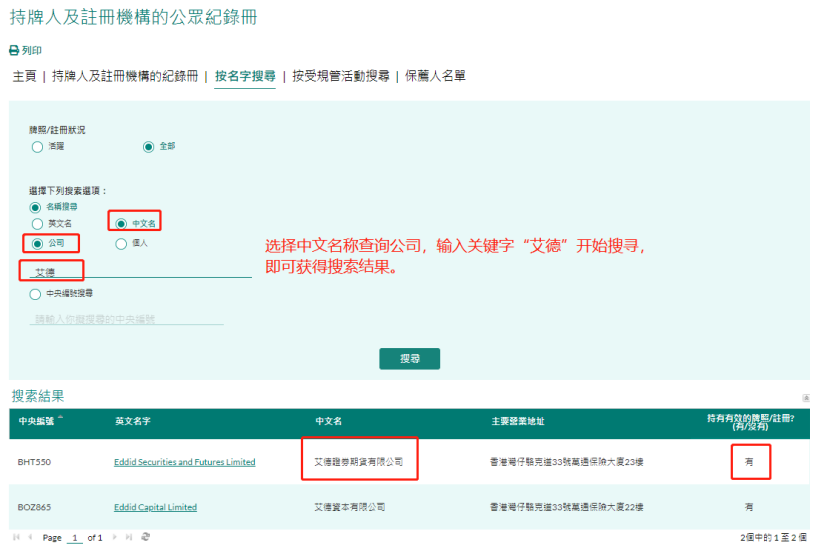
Task: Click the BHT550 central number cell
Action: pos(35,462)
